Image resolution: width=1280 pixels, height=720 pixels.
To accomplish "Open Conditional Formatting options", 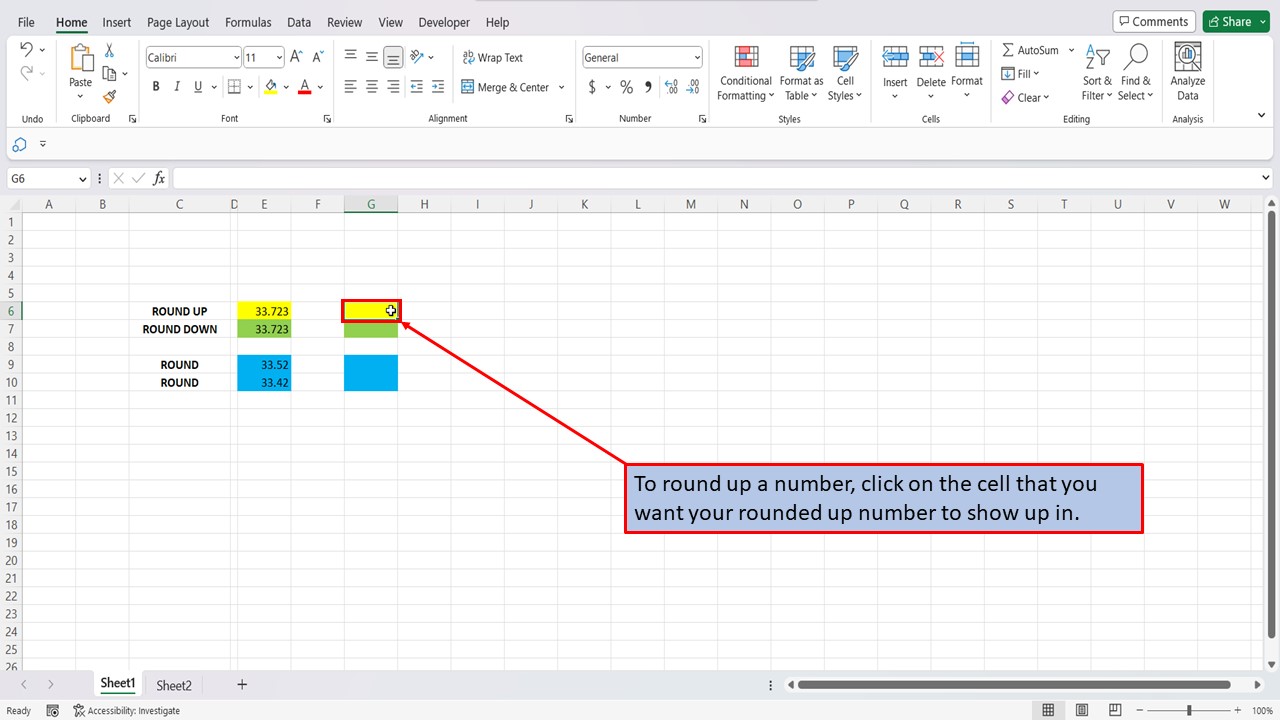I will coord(745,72).
